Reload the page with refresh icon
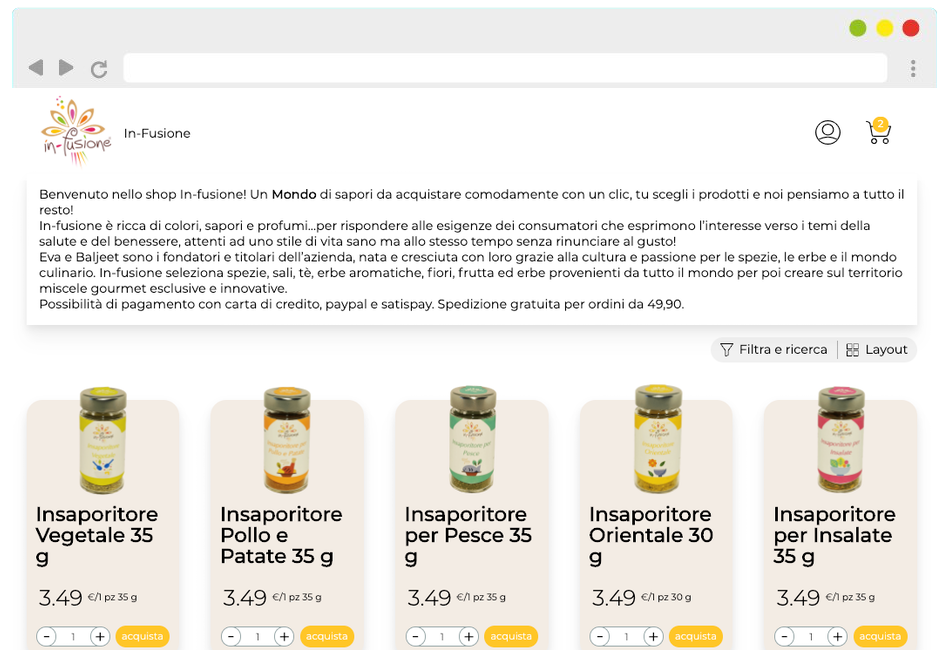The width and height of the screenshot is (950, 650). click(x=99, y=69)
